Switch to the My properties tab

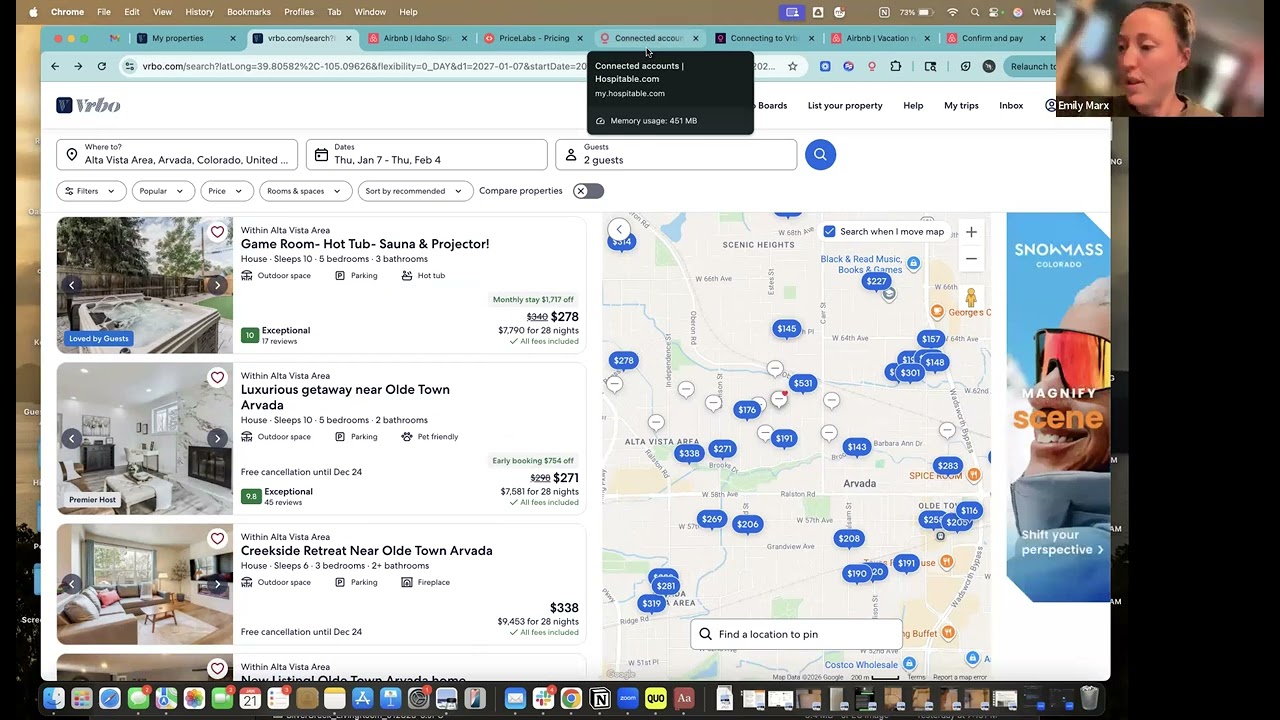tap(177, 38)
